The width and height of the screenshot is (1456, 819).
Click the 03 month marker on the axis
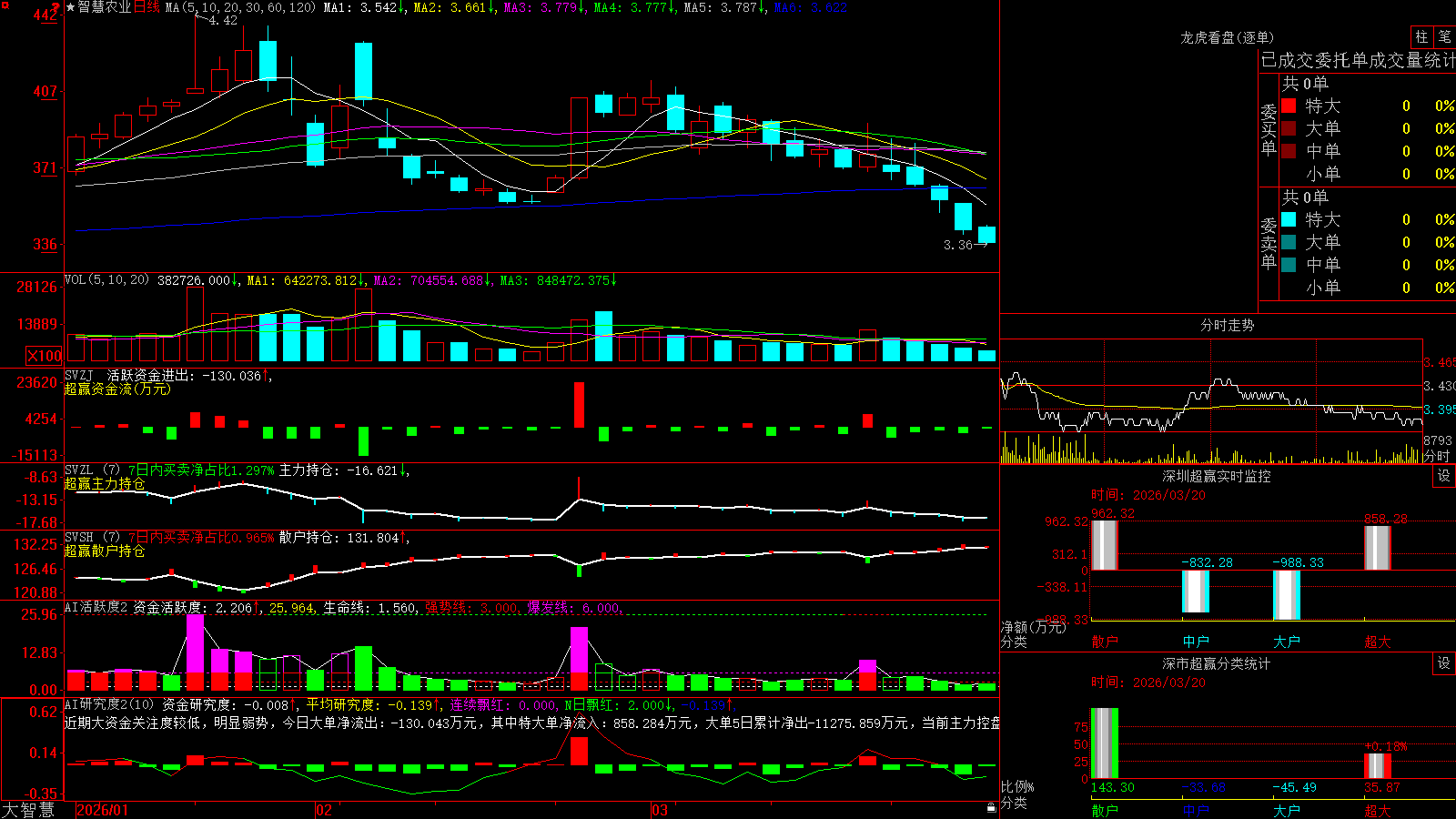click(660, 810)
